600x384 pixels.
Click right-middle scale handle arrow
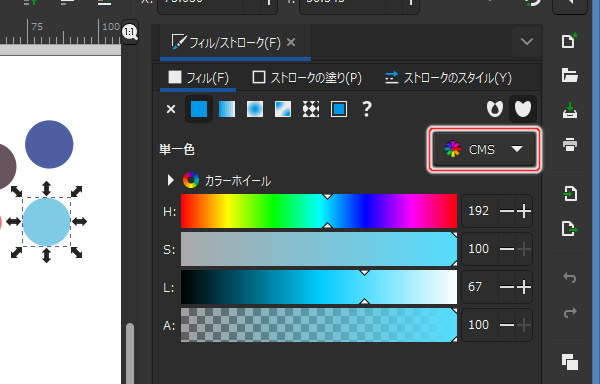point(79,221)
